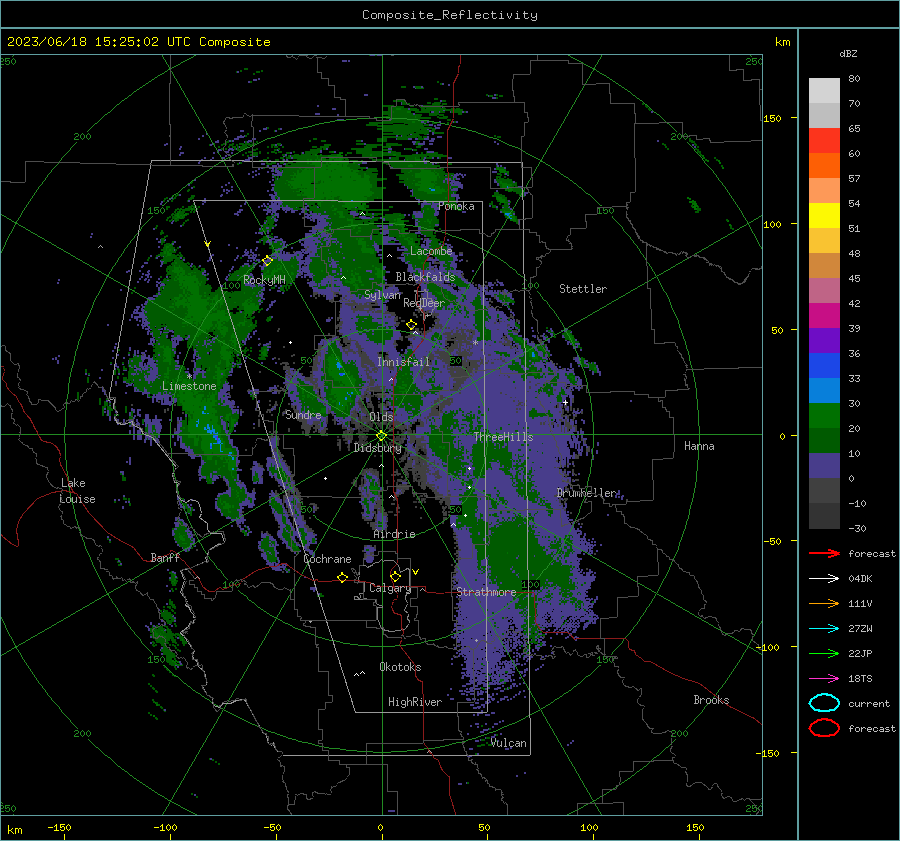Image resolution: width=900 pixels, height=841 pixels.
Task: Pick the slate-purple 10-0 dBZ swatch
Action: pos(824,466)
